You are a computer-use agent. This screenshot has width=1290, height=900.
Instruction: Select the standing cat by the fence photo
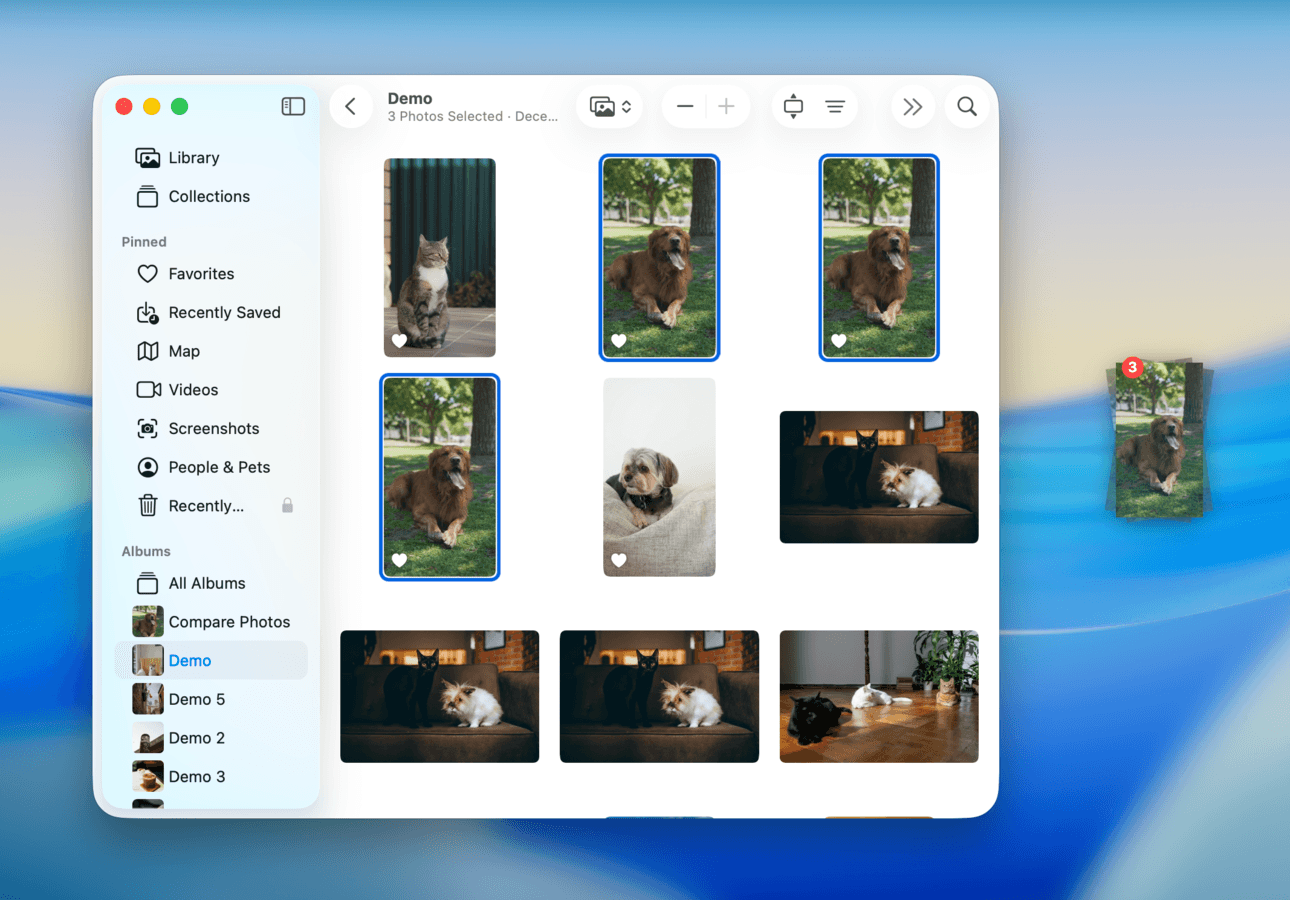point(440,257)
